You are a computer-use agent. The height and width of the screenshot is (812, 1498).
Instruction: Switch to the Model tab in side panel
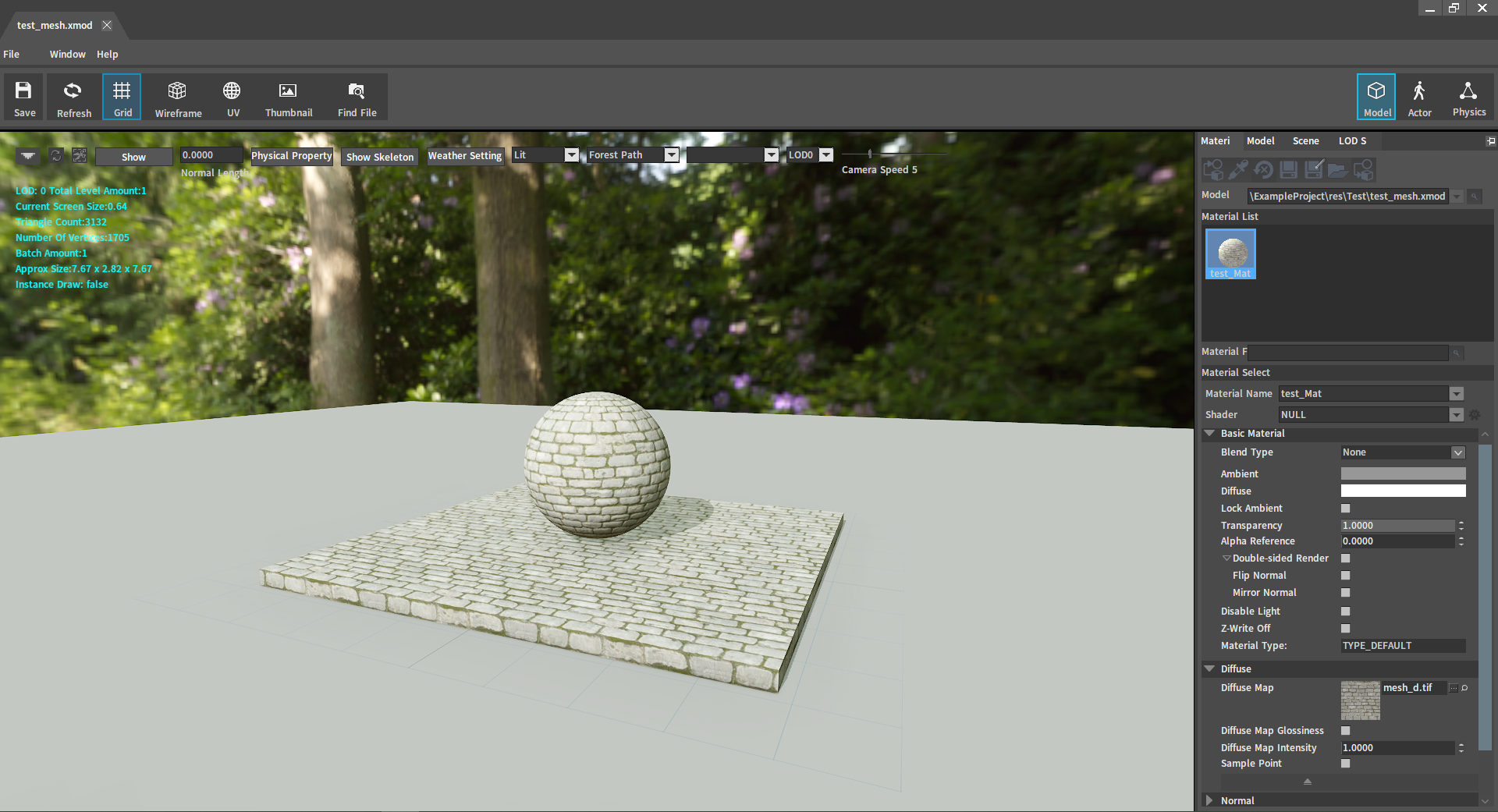pos(1260,141)
